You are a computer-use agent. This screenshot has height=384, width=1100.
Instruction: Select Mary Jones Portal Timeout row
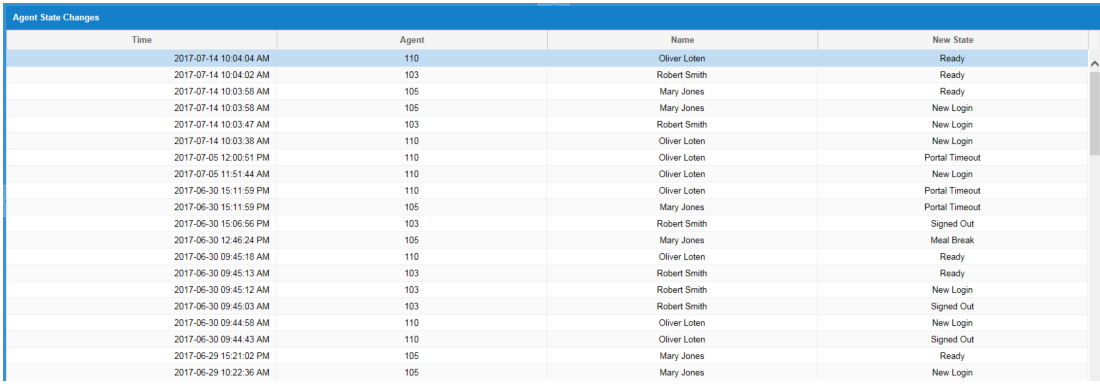pyautogui.click(x=547, y=207)
